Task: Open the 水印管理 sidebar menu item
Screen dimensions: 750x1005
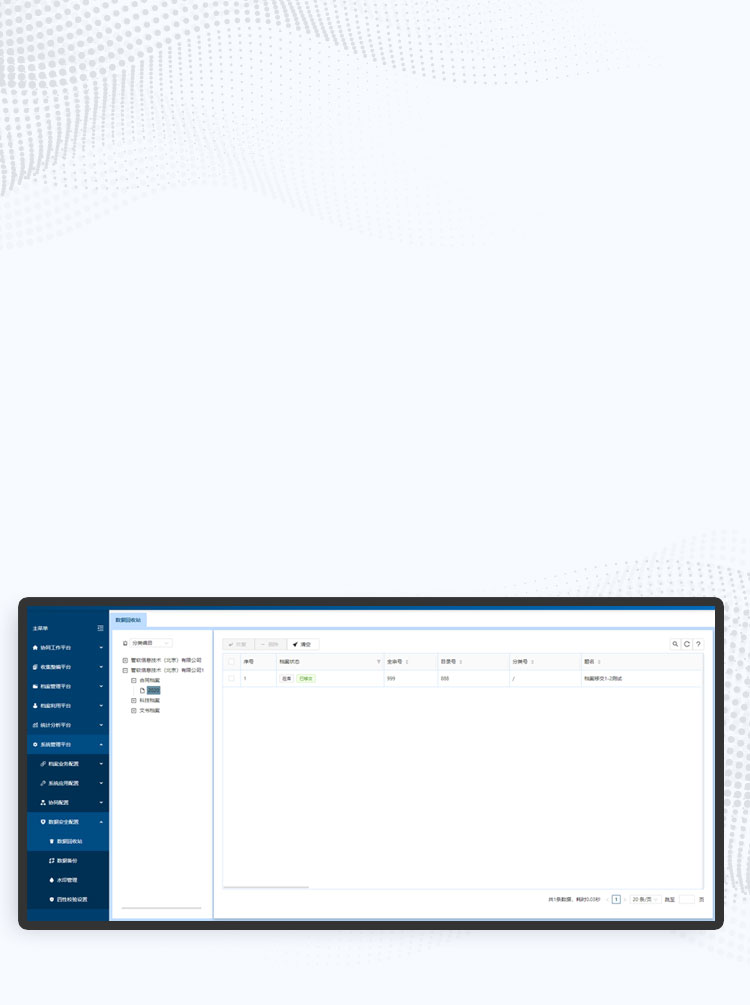Action: [x=68, y=880]
